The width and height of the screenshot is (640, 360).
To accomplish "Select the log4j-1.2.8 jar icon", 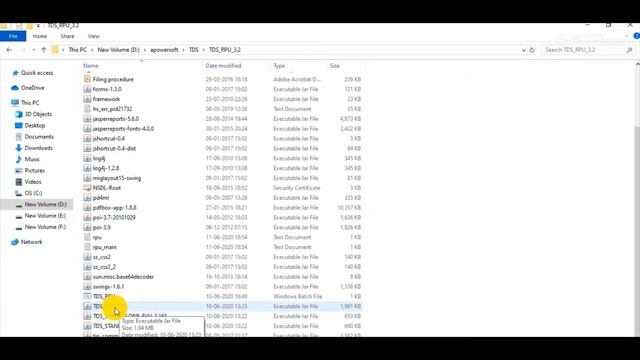I will [x=87, y=168].
